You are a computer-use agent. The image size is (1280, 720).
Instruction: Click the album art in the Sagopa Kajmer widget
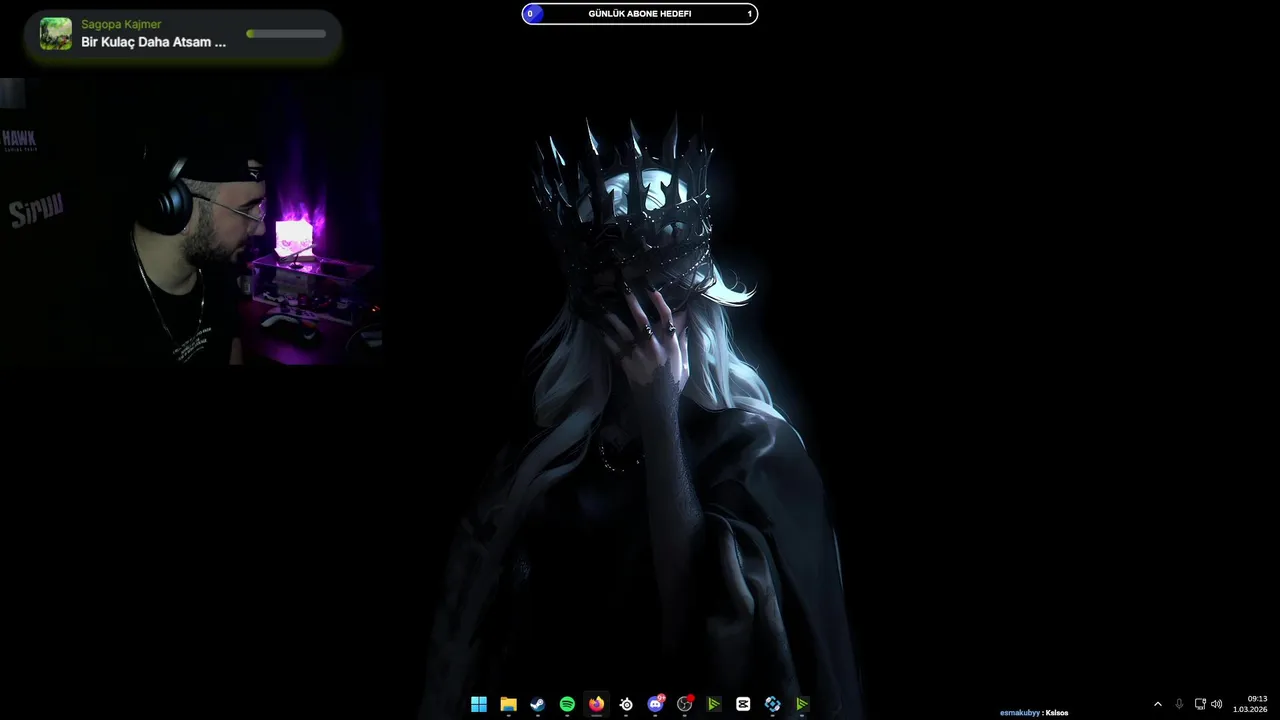pyautogui.click(x=56, y=34)
